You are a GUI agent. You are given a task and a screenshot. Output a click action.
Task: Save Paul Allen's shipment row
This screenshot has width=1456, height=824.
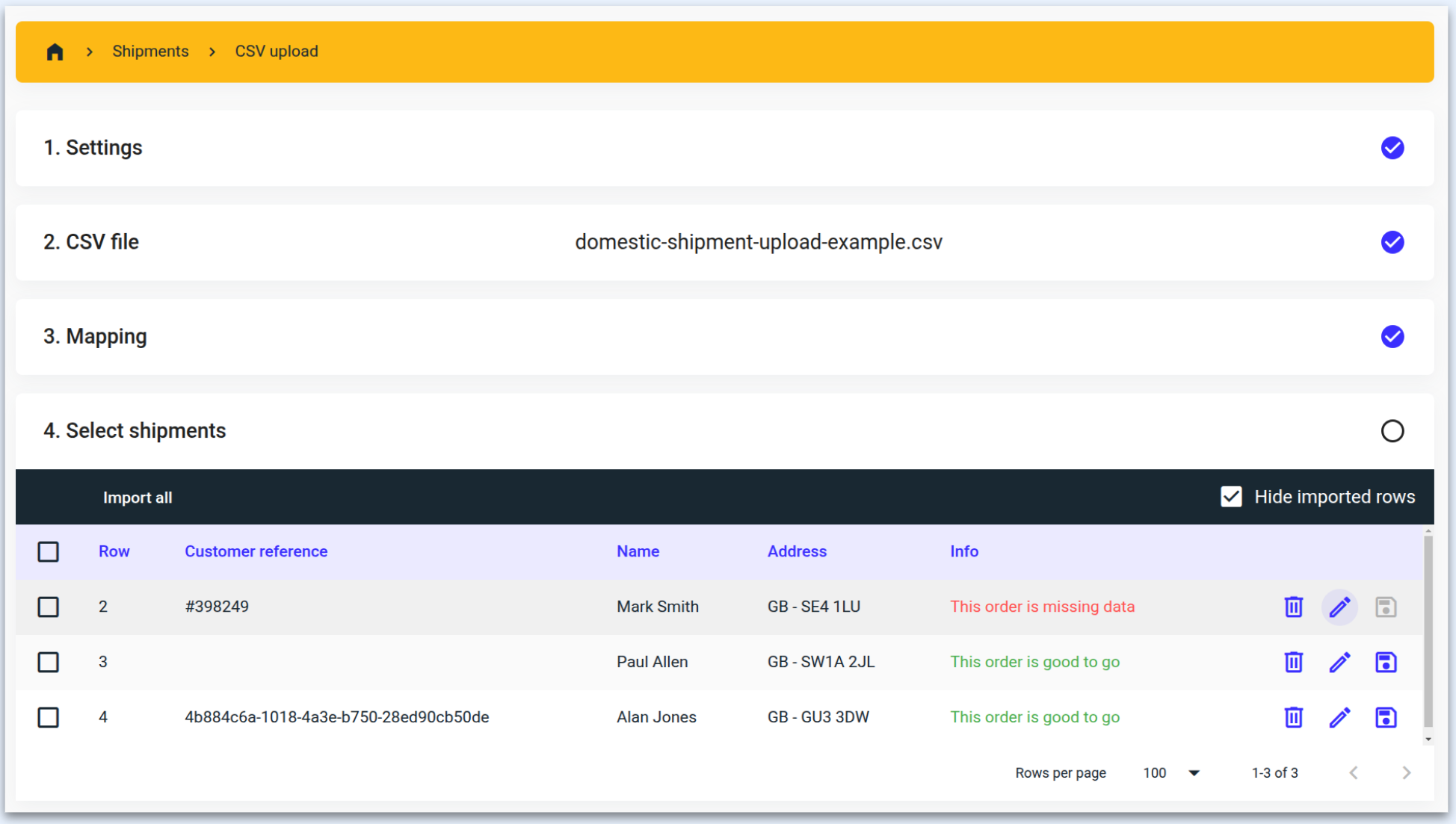(x=1386, y=662)
